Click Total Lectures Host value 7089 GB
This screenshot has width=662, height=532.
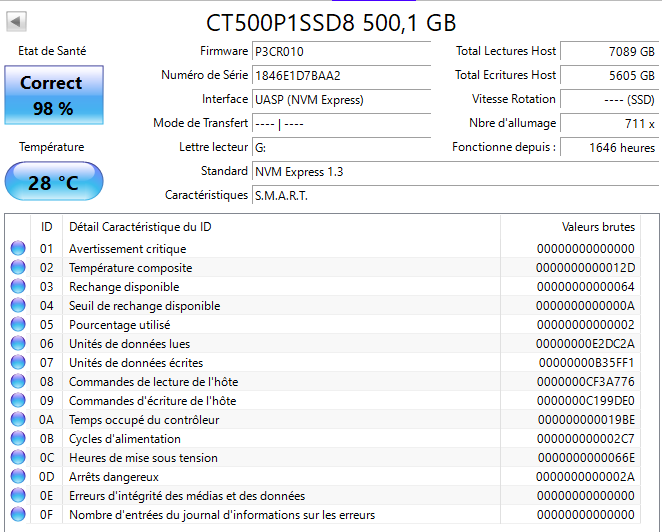609,52
